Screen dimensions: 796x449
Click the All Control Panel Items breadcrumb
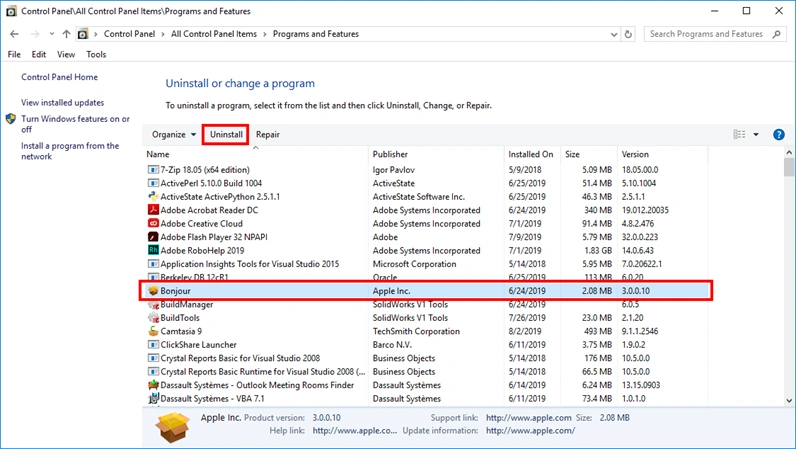tap(214, 34)
